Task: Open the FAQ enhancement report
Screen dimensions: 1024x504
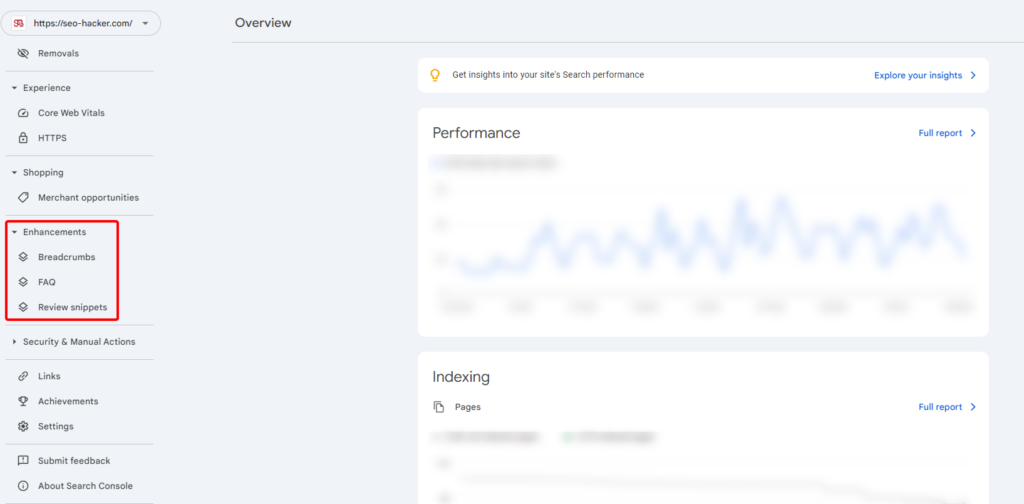Action: coord(47,282)
